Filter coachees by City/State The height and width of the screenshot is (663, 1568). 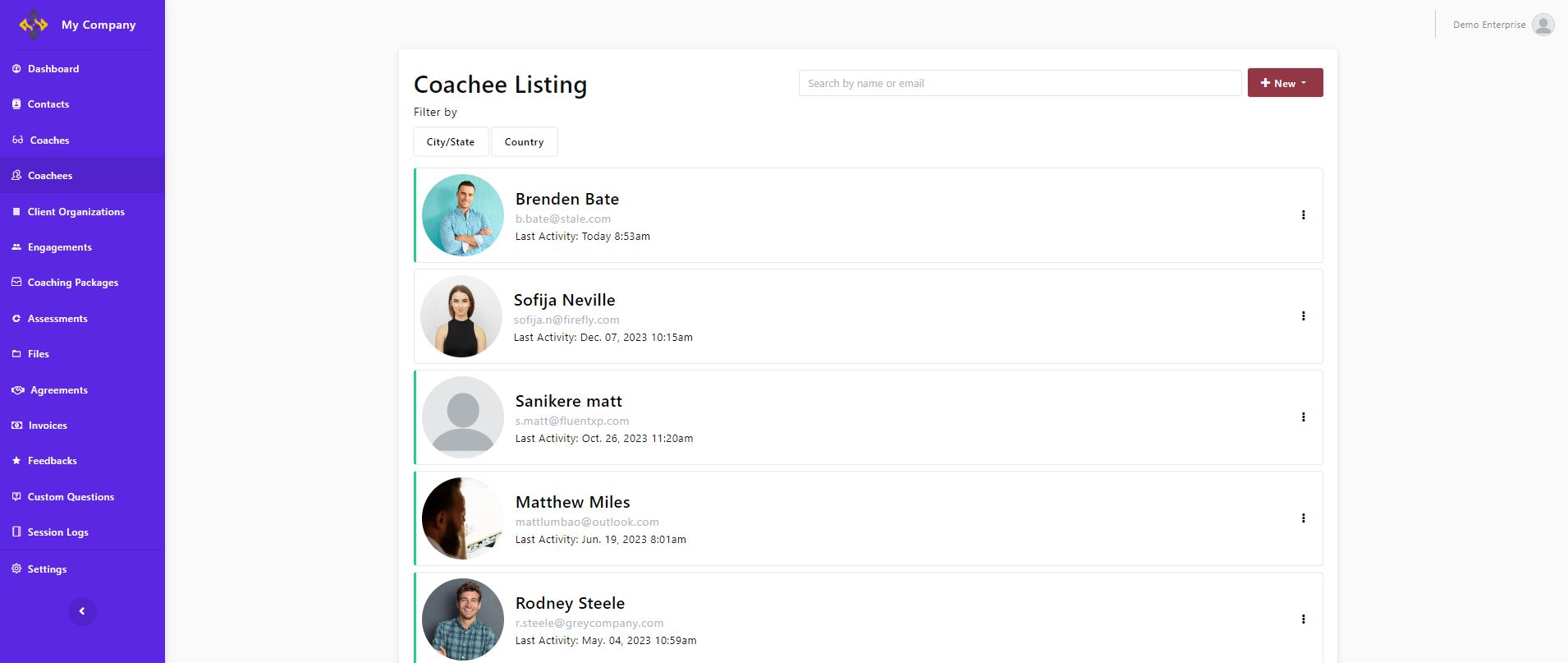point(451,142)
